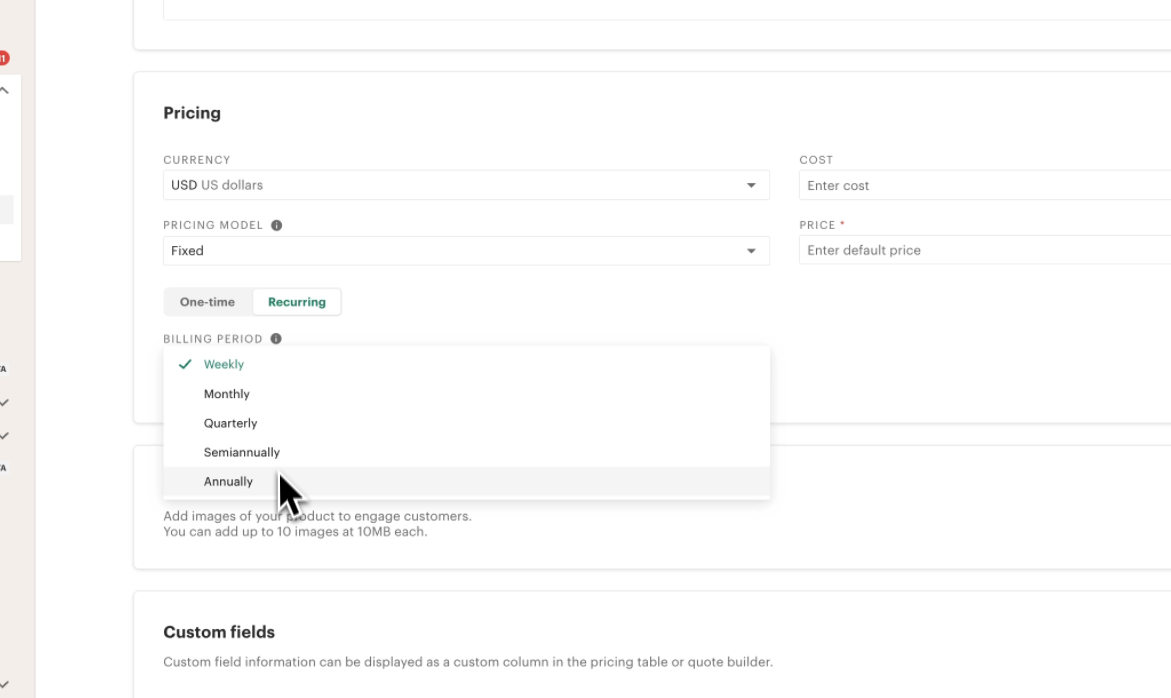The width and height of the screenshot is (1171, 698).
Task: Click the checkmark next to Weekly
Action: pos(183,364)
